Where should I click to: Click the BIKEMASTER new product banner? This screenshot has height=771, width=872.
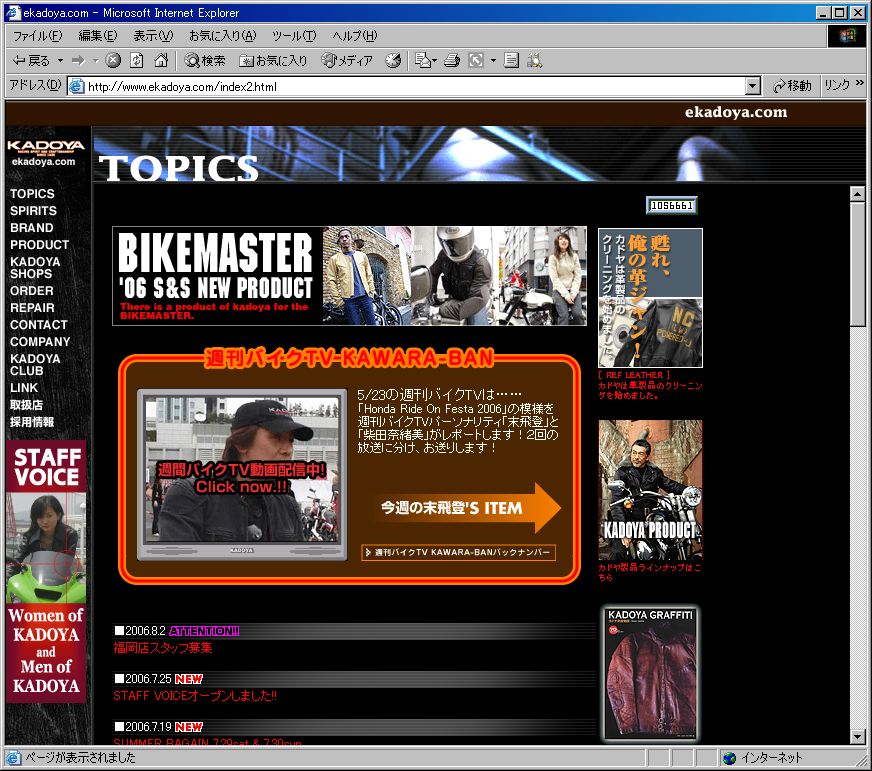click(x=349, y=276)
